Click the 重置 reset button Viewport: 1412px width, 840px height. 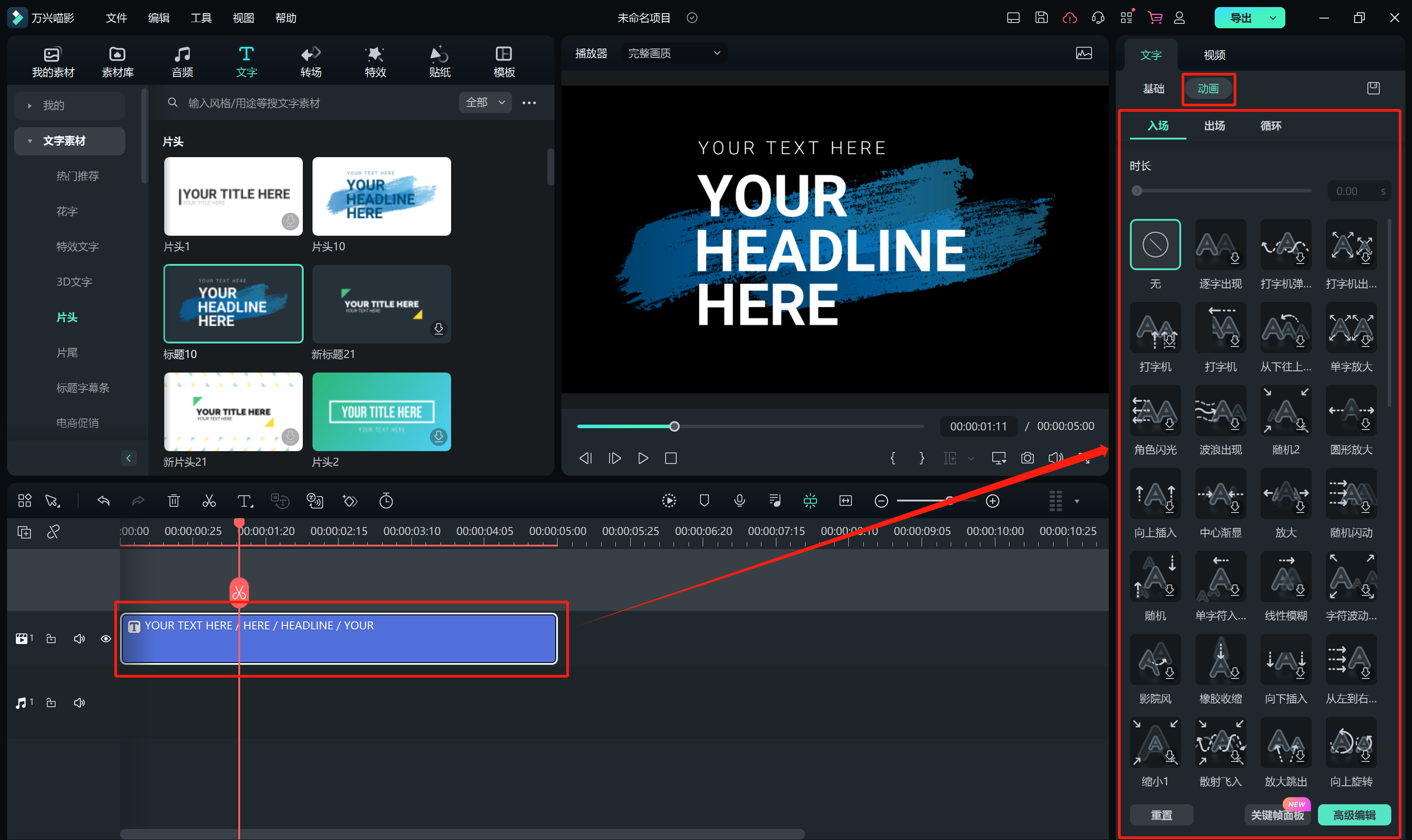point(1161,814)
